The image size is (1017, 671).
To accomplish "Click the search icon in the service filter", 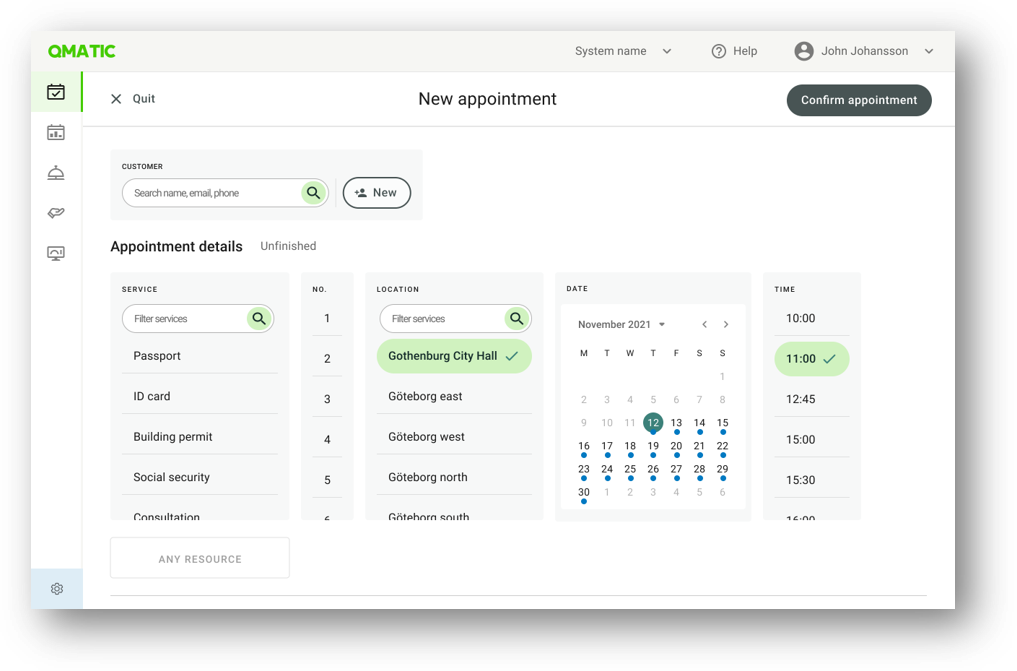I will (259, 318).
